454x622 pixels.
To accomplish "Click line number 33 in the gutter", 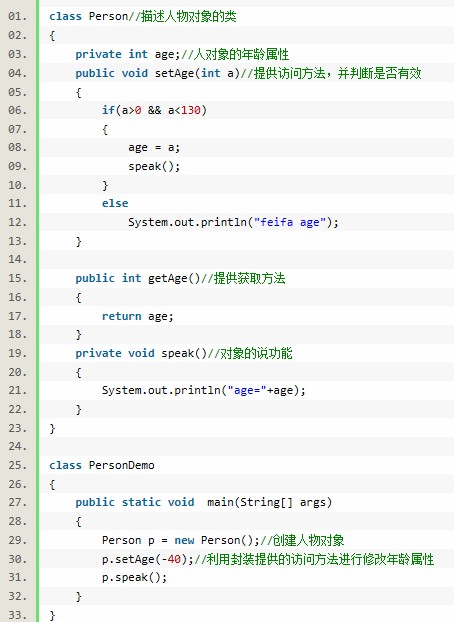I will pos(17,615).
